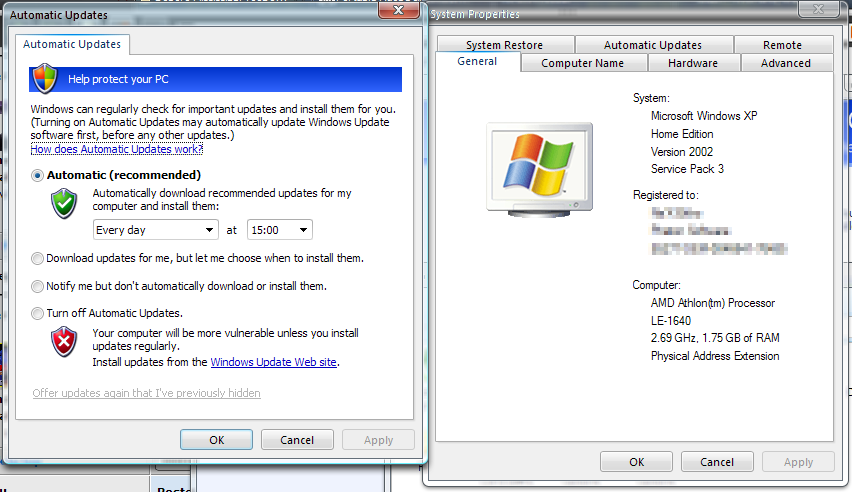
Task: Click the Windows security shield icon in blue banner
Action: pyautogui.click(x=45, y=78)
